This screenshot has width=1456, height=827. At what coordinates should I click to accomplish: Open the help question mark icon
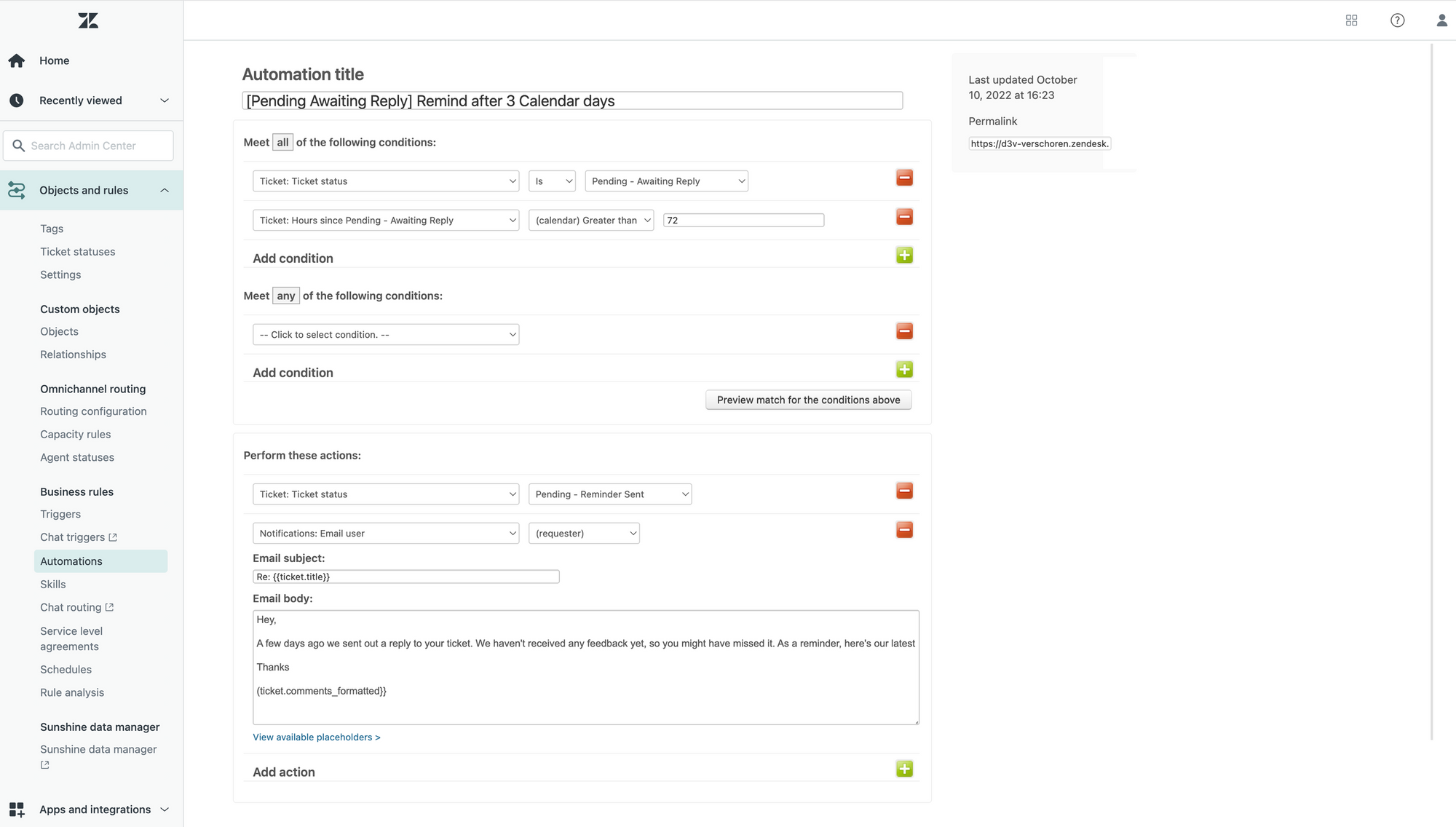(1397, 20)
